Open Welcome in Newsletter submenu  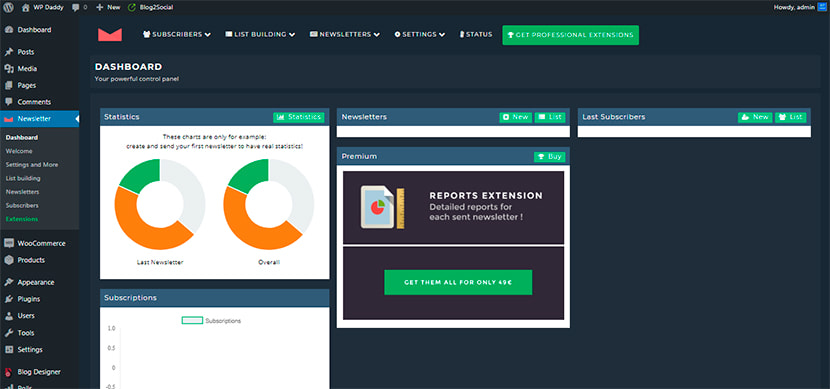point(19,151)
